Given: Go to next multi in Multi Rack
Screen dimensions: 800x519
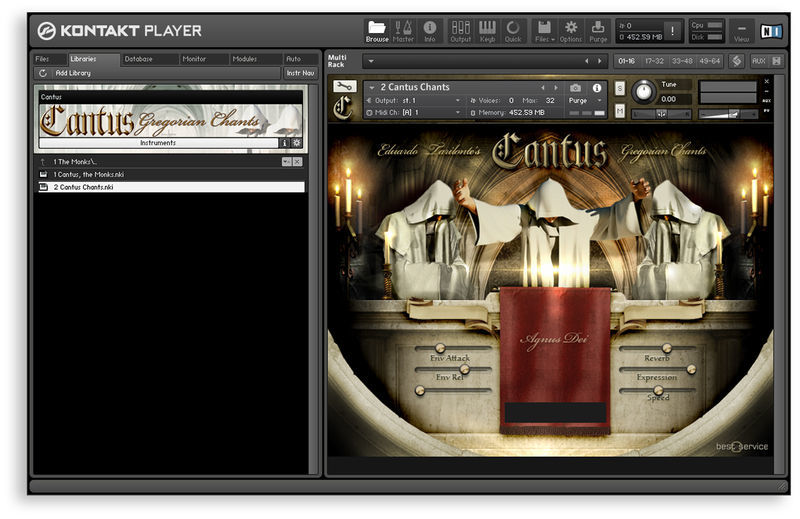Looking at the screenshot, I should 600,61.
